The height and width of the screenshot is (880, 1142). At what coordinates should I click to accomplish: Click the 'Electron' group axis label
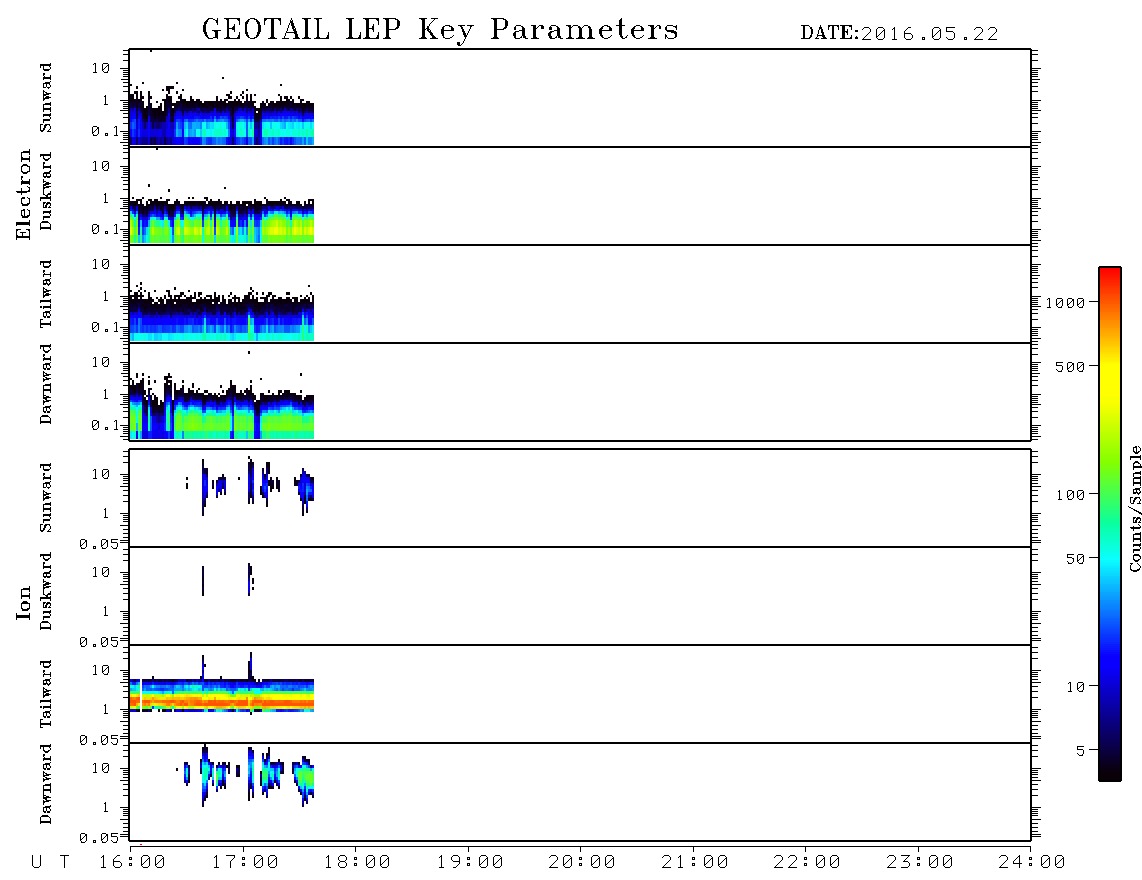[x=23, y=195]
